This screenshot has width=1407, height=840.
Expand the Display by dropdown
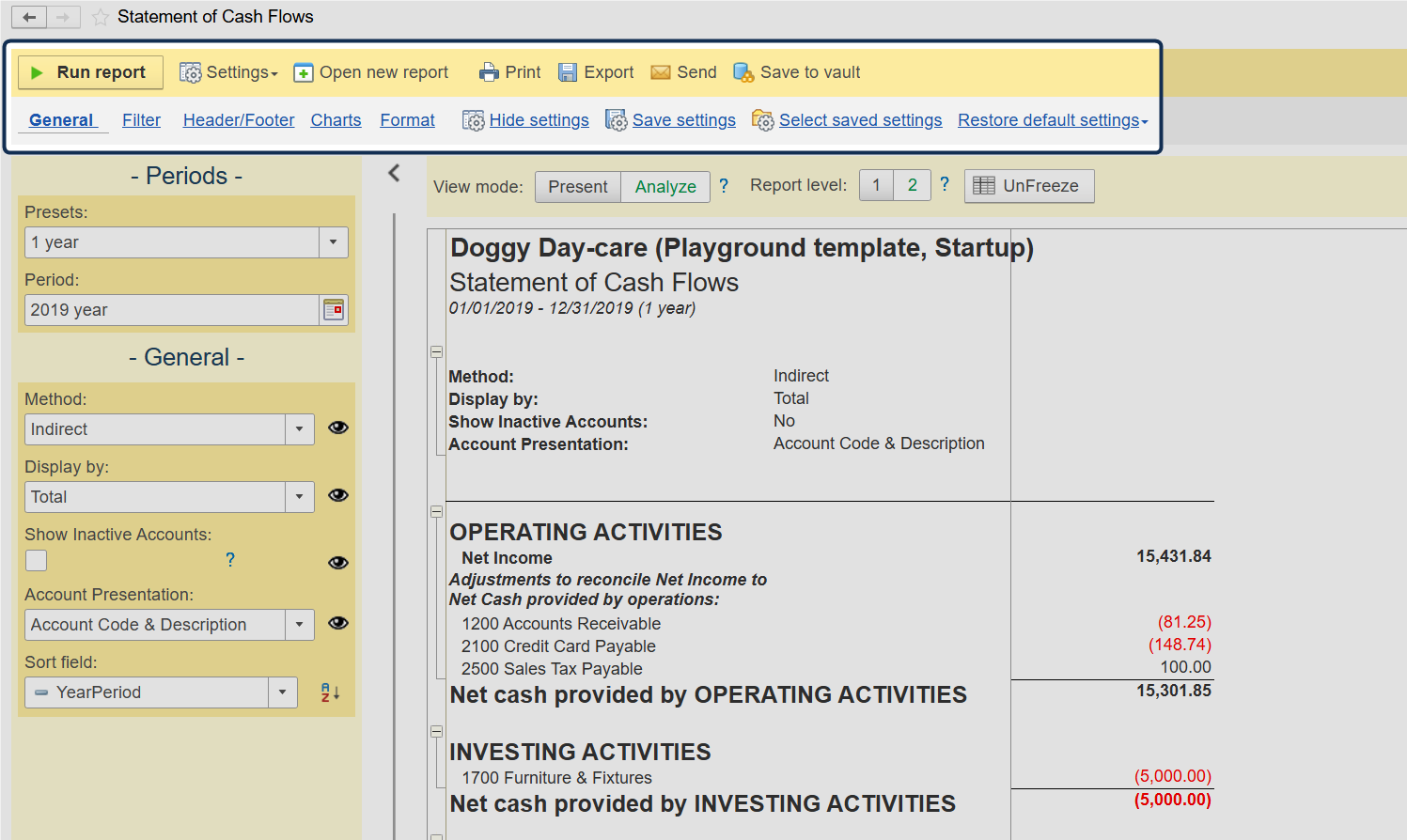(299, 497)
